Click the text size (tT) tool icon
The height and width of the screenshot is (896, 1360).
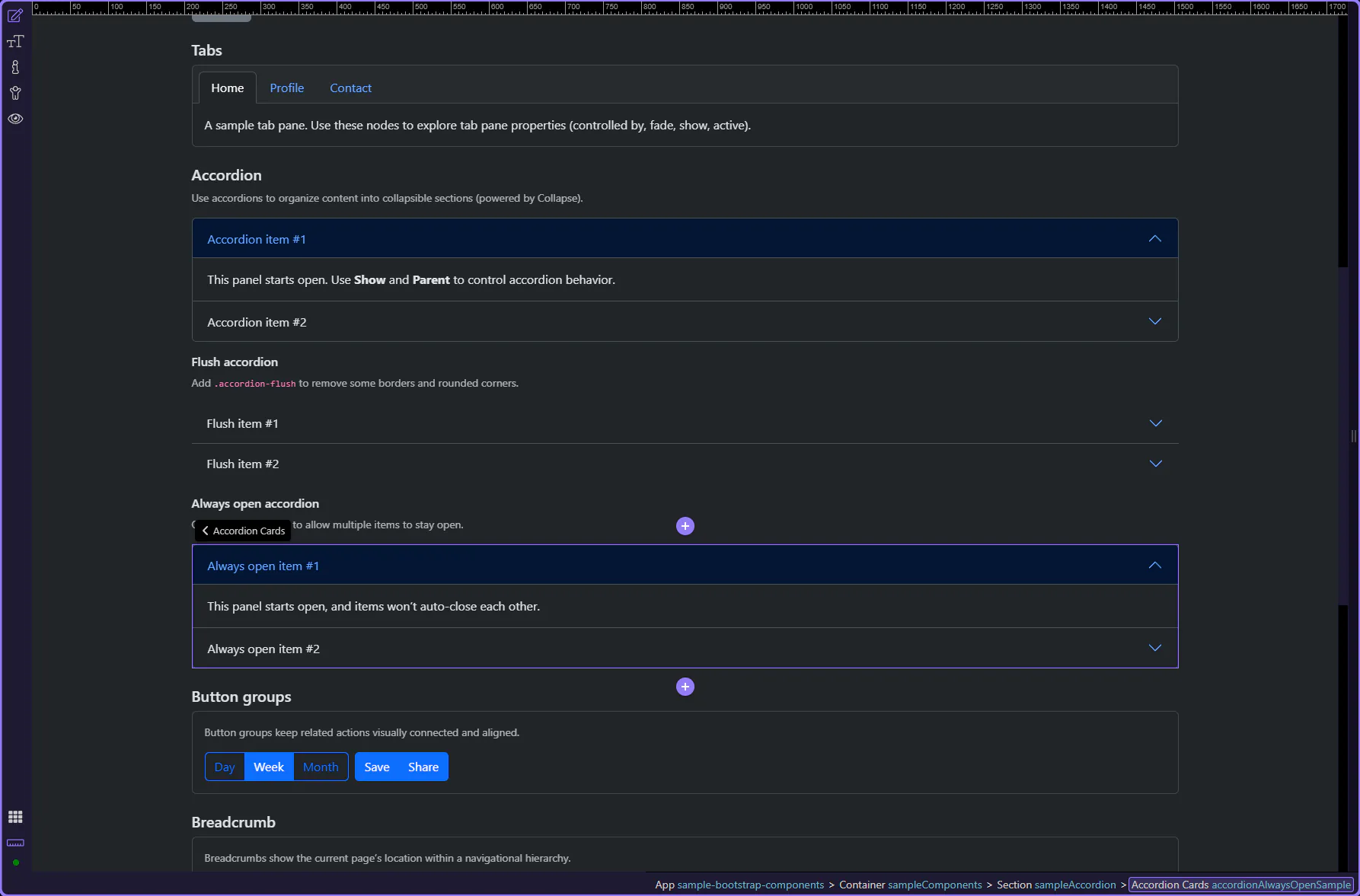click(x=15, y=42)
